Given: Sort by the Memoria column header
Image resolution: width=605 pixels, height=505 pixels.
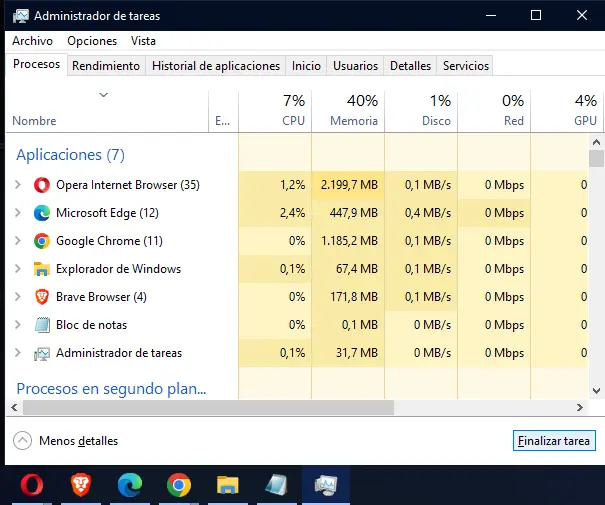Looking at the screenshot, I should tap(348, 111).
